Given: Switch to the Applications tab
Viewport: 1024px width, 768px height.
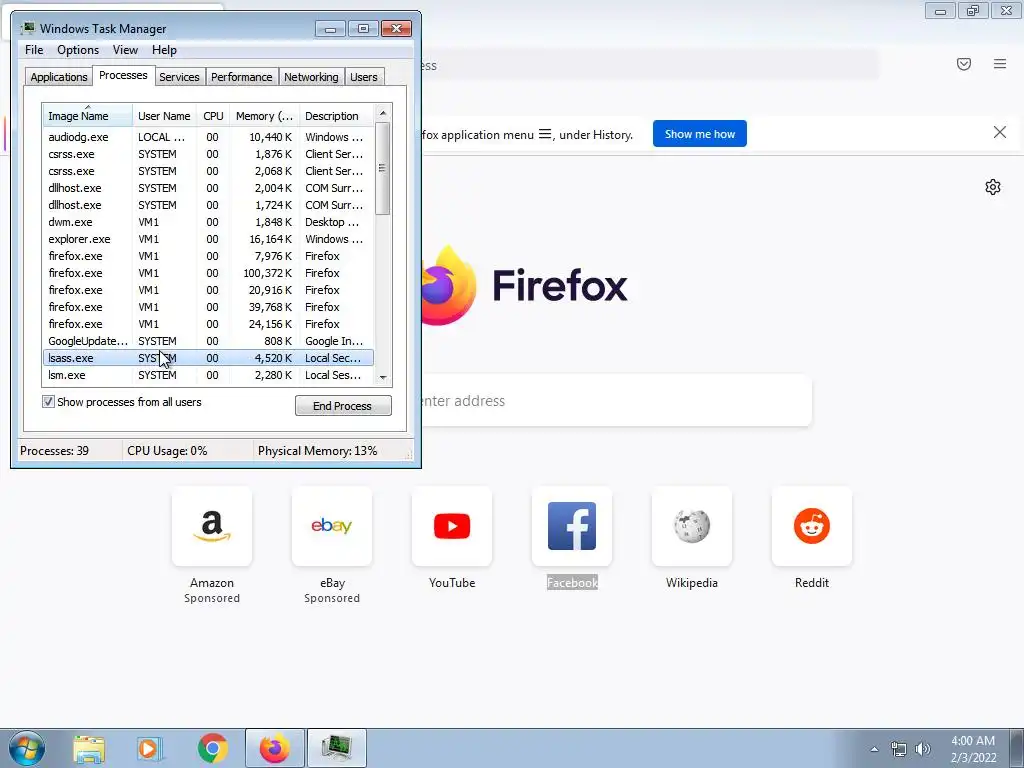Looking at the screenshot, I should (x=59, y=77).
